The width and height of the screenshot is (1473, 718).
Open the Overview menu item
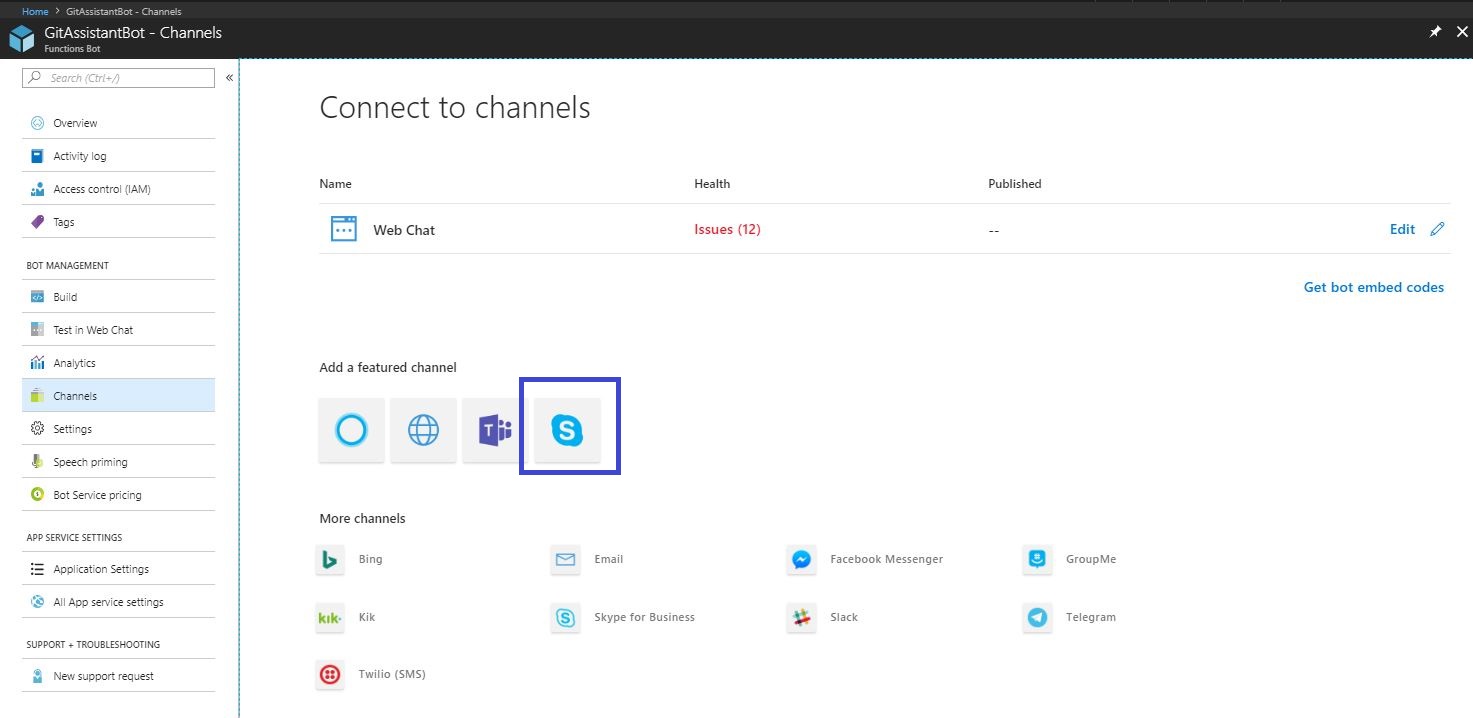click(119, 123)
